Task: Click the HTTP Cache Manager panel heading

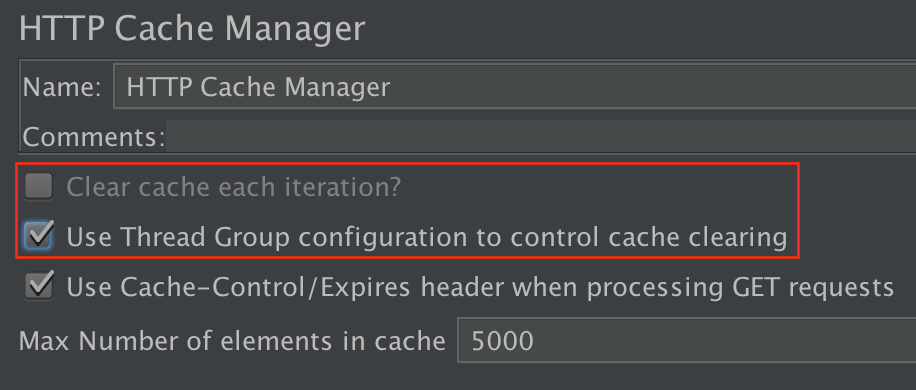Action: tap(192, 28)
